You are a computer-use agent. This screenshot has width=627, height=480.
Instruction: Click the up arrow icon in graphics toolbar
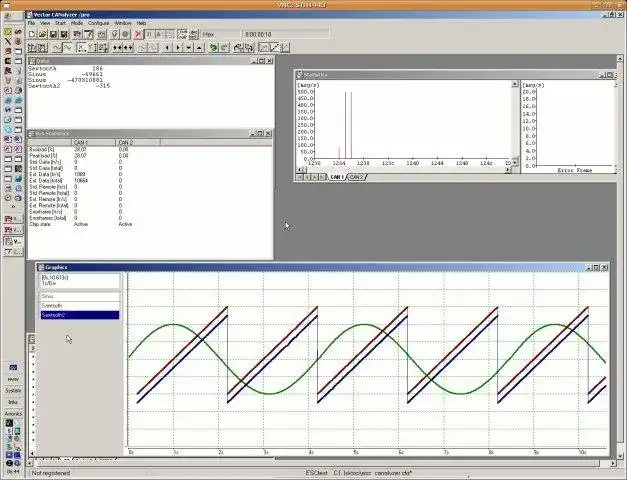[x=200, y=48]
